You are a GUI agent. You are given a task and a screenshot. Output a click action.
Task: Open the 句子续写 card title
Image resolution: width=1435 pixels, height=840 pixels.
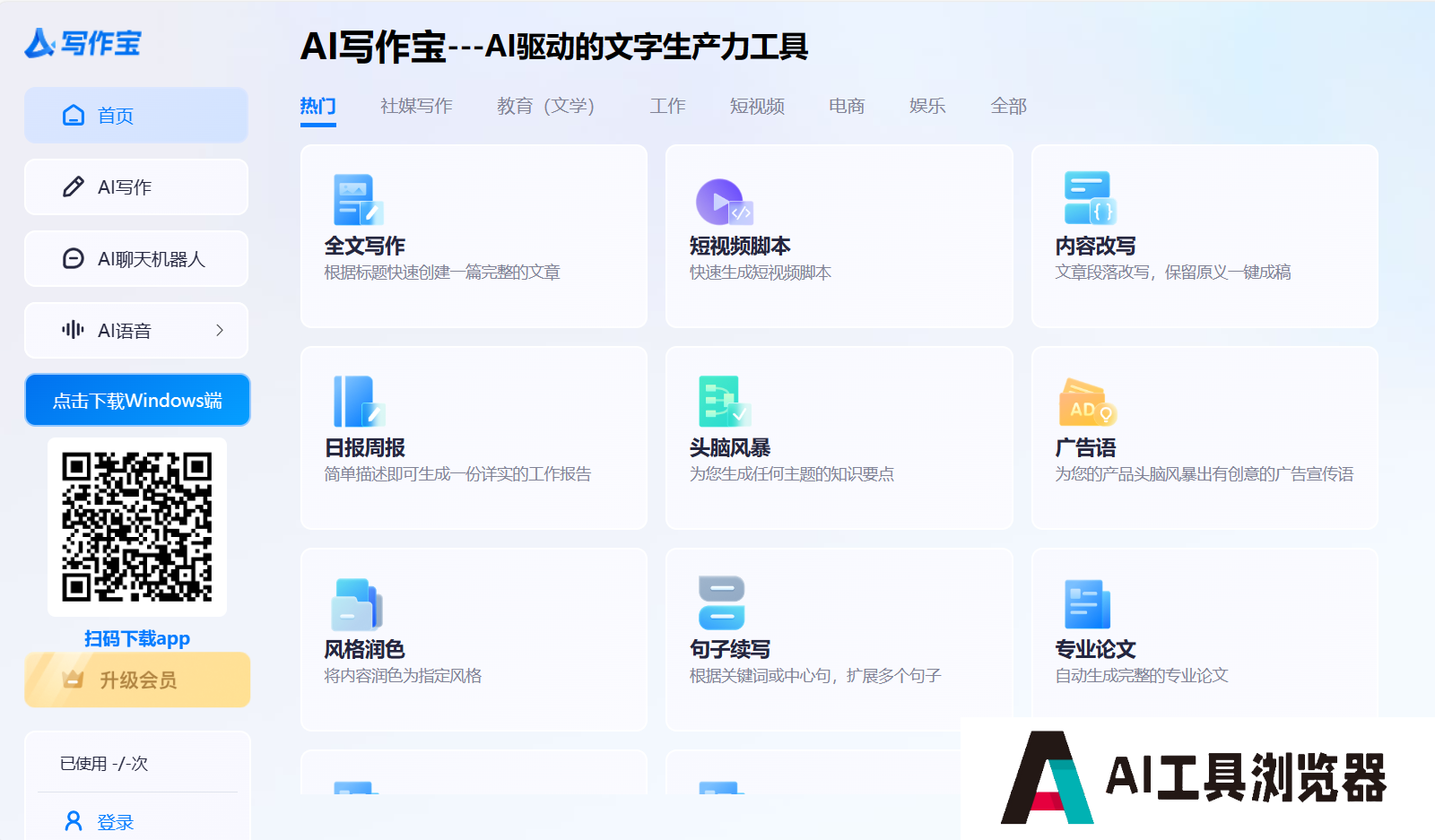pos(730,649)
